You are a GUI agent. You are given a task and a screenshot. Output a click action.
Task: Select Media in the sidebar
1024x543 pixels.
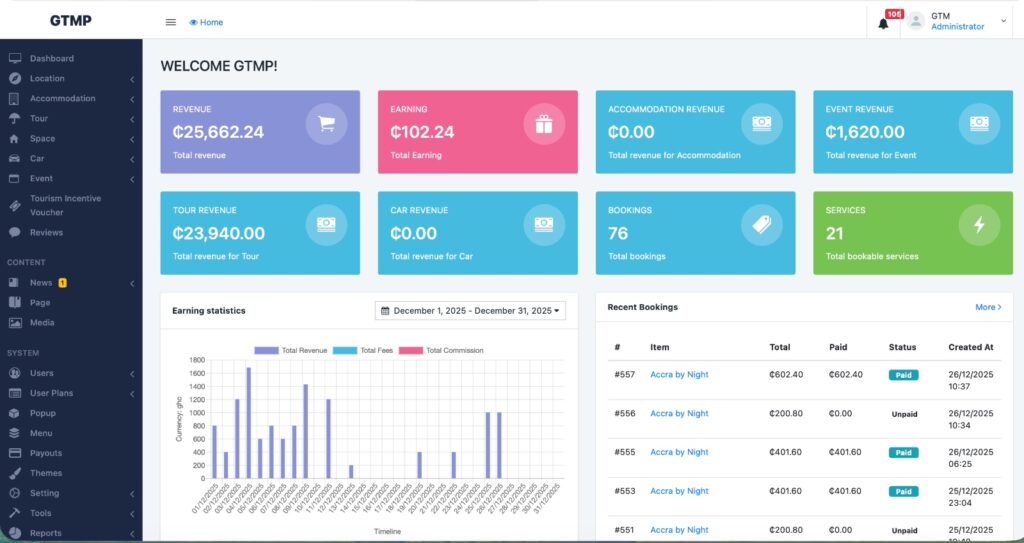click(x=42, y=322)
